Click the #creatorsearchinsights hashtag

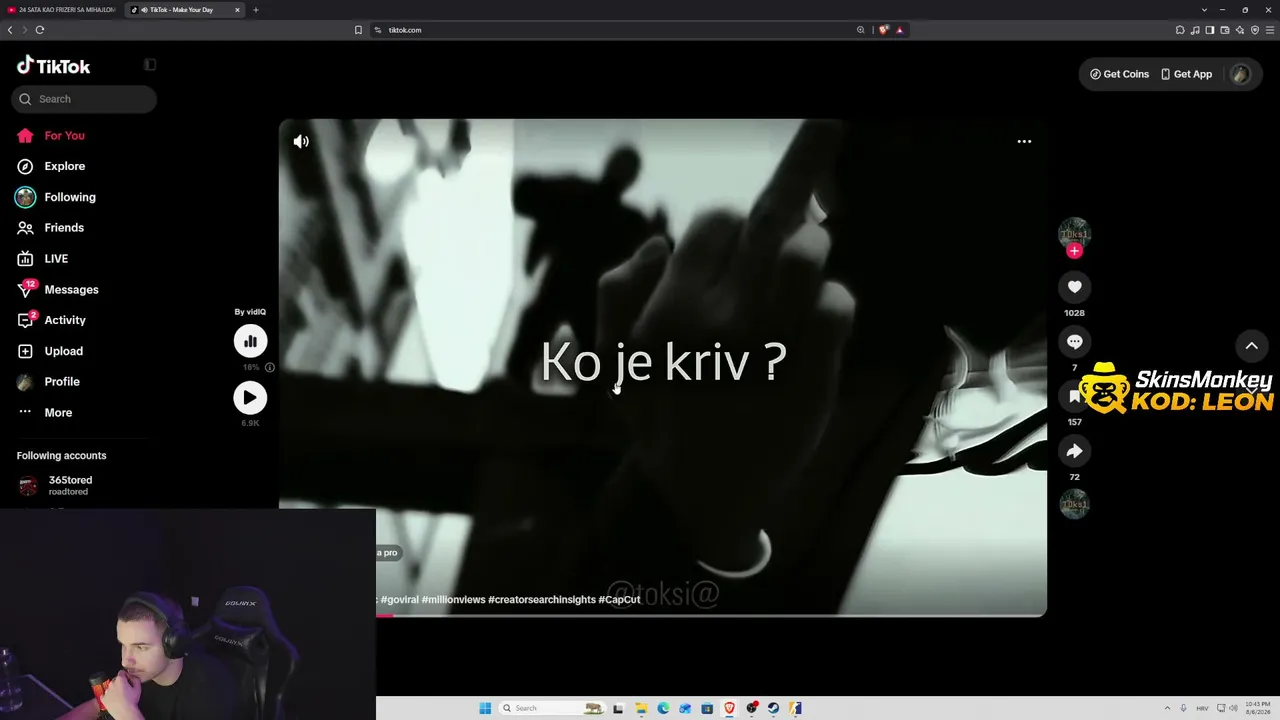click(542, 599)
